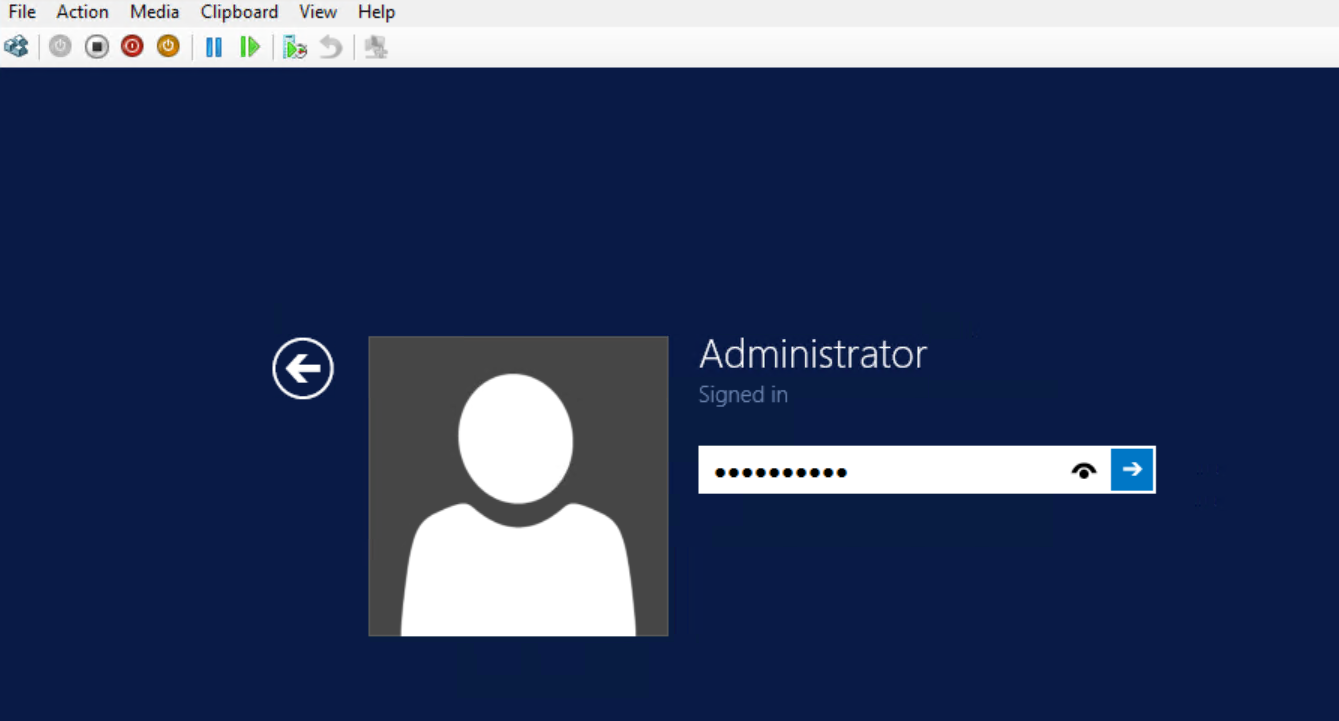Open the Media menu
Screen dimensions: 1339x721
tap(154, 12)
